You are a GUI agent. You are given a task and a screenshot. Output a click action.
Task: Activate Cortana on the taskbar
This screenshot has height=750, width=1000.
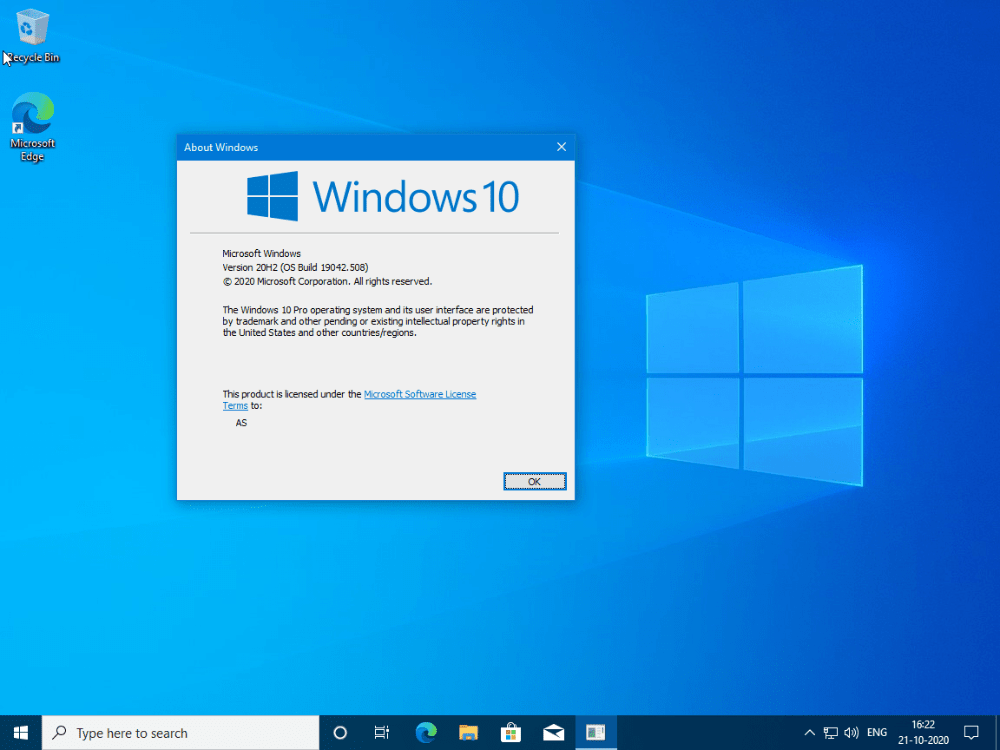tap(339, 732)
